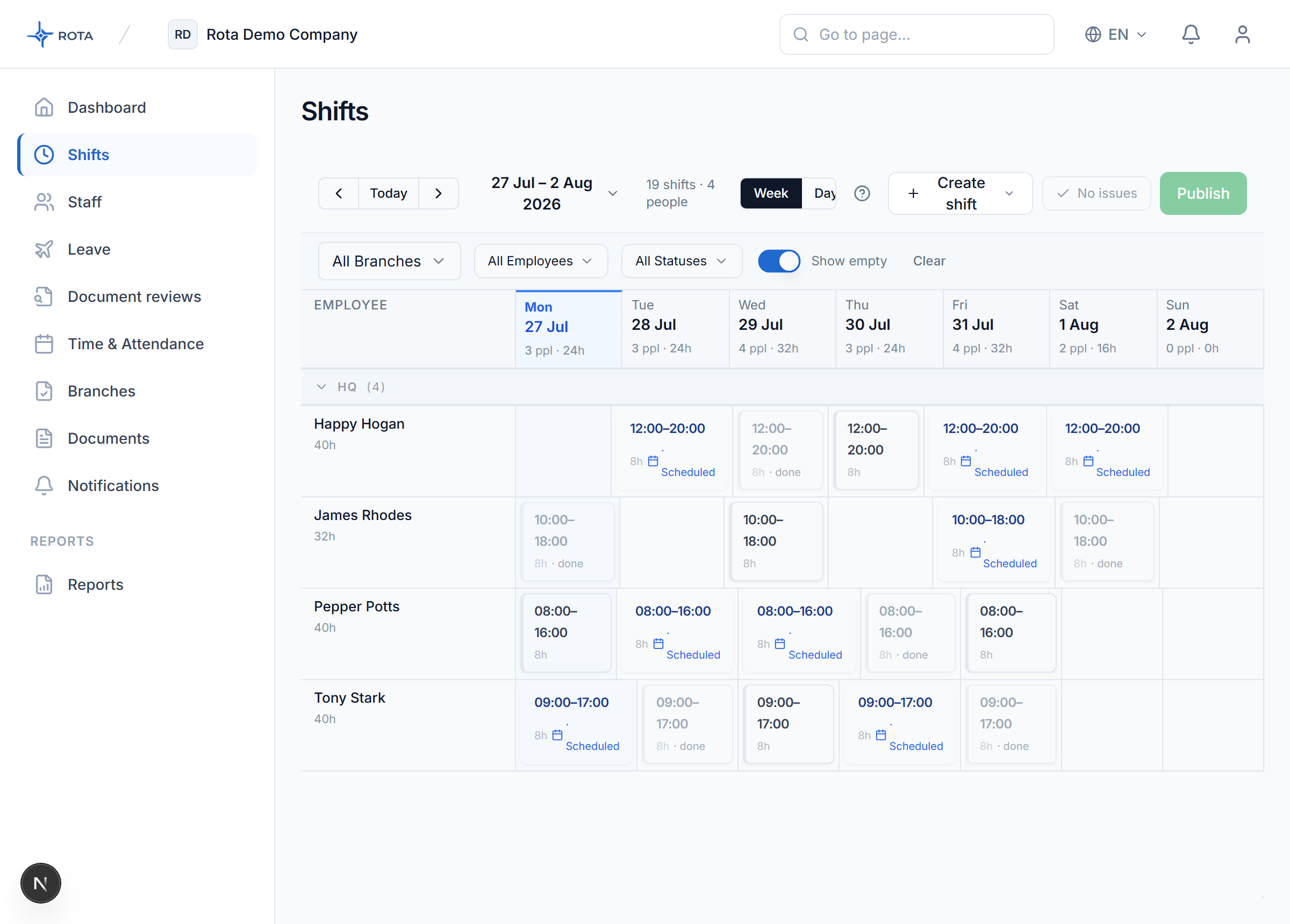
Task: Click the Go to page search field
Action: tap(916, 35)
